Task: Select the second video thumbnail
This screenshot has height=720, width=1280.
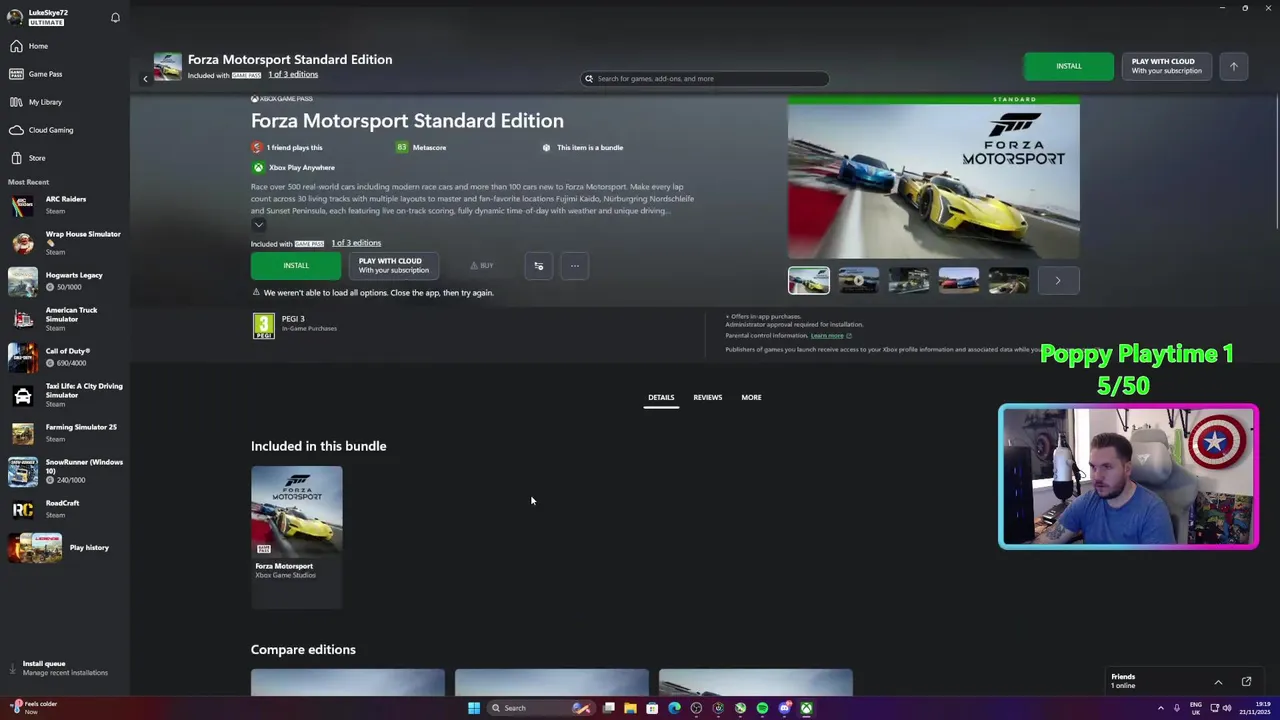Action: (859, 281)
